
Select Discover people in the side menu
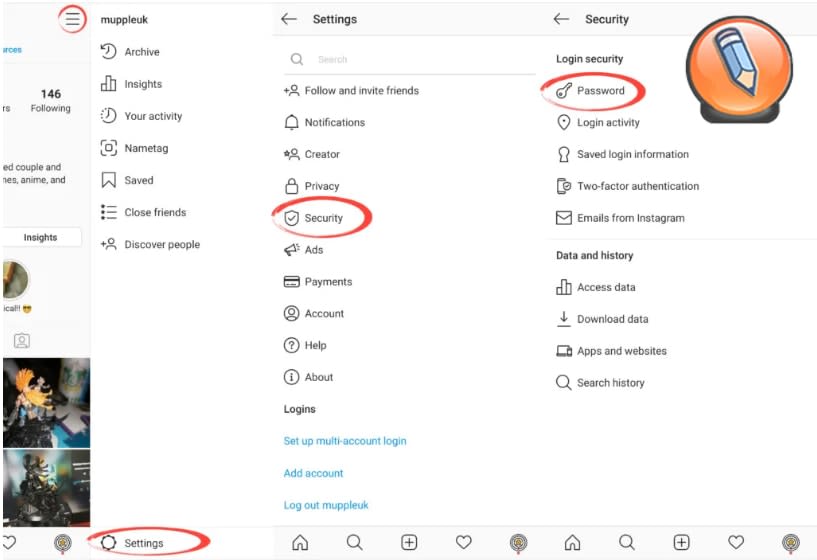coord(150,244)
